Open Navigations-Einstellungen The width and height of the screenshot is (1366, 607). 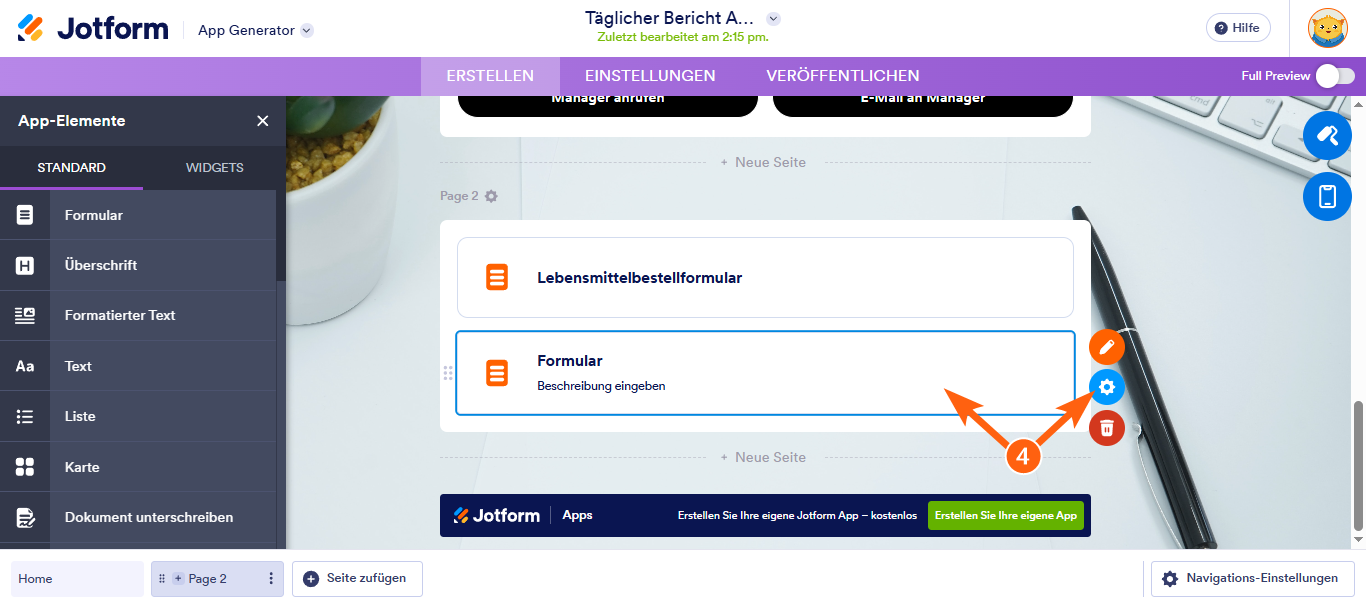pyautogui.click(x=1251, y=579)
